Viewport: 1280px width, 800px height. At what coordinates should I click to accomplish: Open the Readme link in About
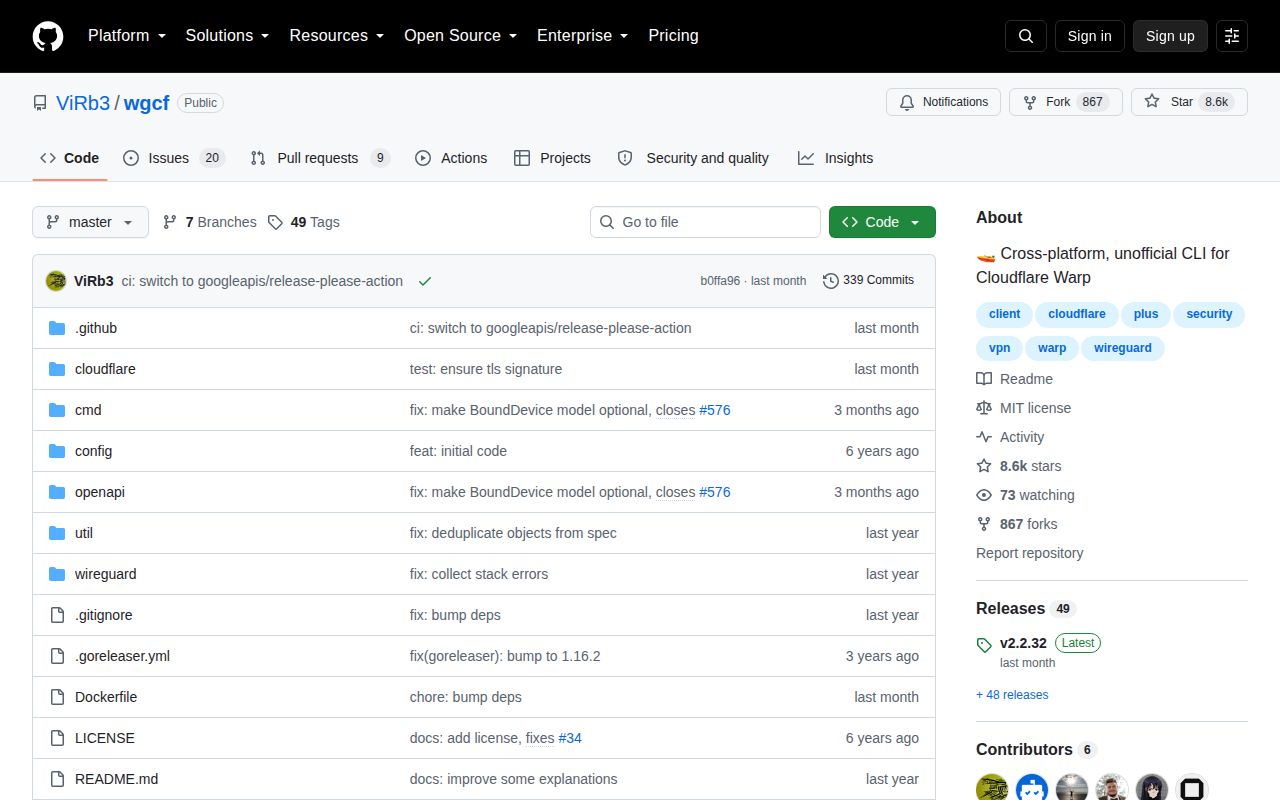(1014, 379)
